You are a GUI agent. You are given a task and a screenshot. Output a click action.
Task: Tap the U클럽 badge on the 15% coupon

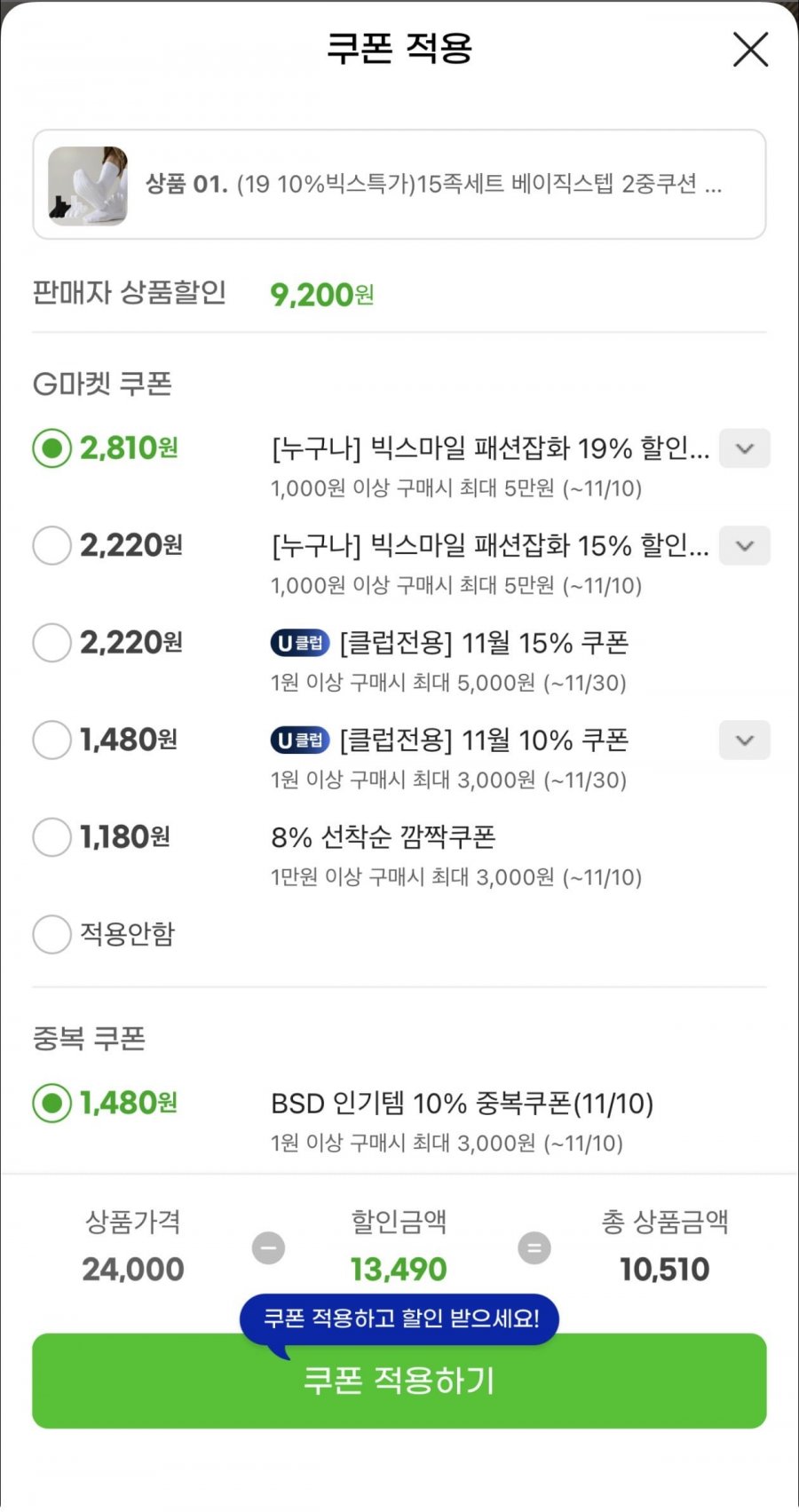coord(300,643)
